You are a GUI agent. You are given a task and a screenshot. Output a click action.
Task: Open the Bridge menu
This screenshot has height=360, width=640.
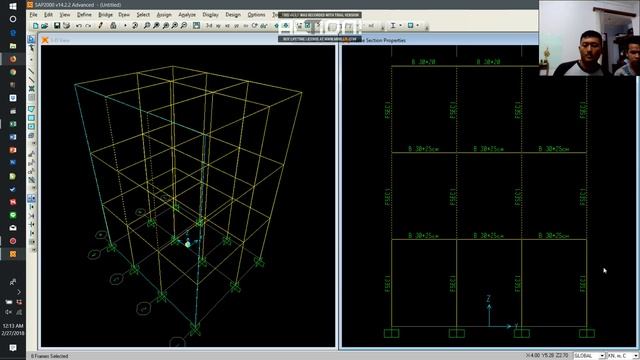(105, 15)
